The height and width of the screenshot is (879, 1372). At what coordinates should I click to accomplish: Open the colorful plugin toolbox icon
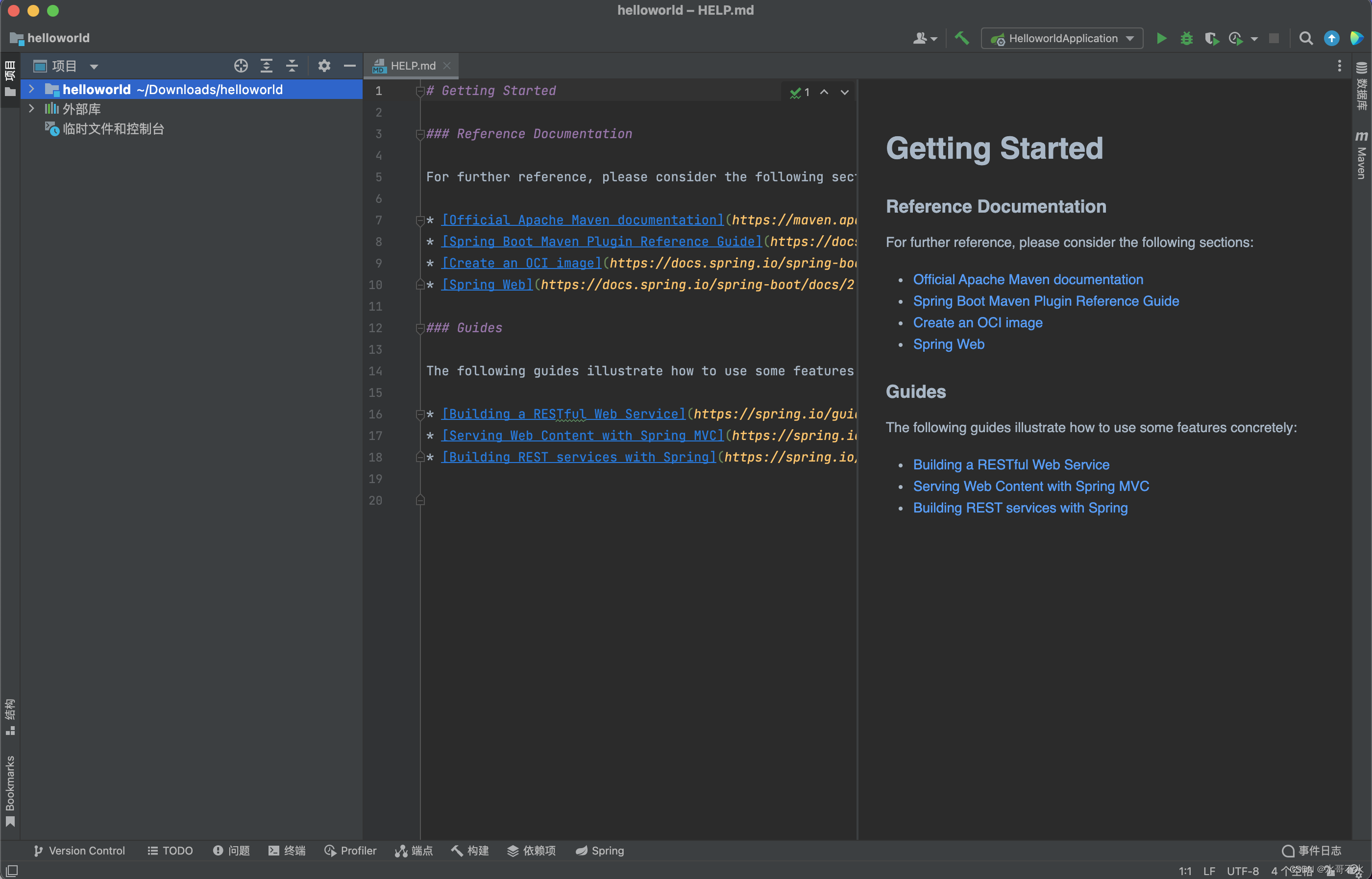click(1357, 38)
